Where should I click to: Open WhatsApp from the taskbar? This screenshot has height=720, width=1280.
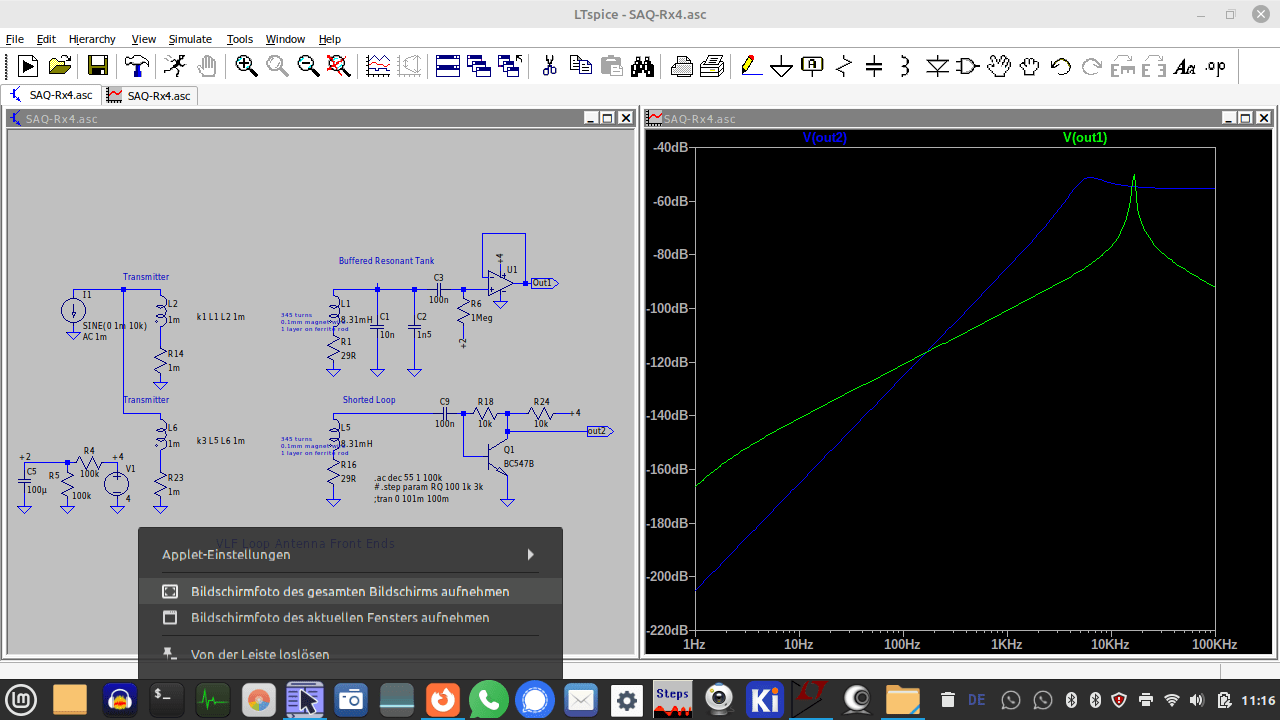tap(488, 700)
